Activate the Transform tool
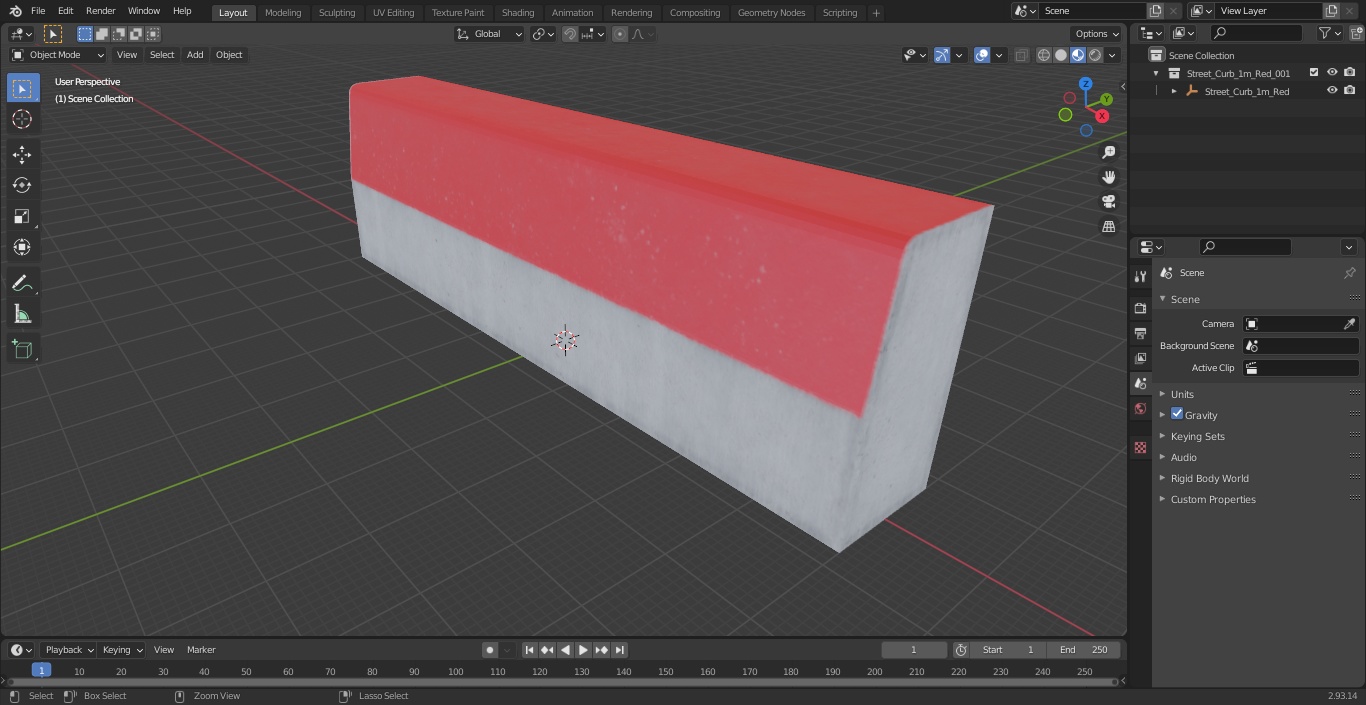1366x705 pixels. click(x=22, y=247)
